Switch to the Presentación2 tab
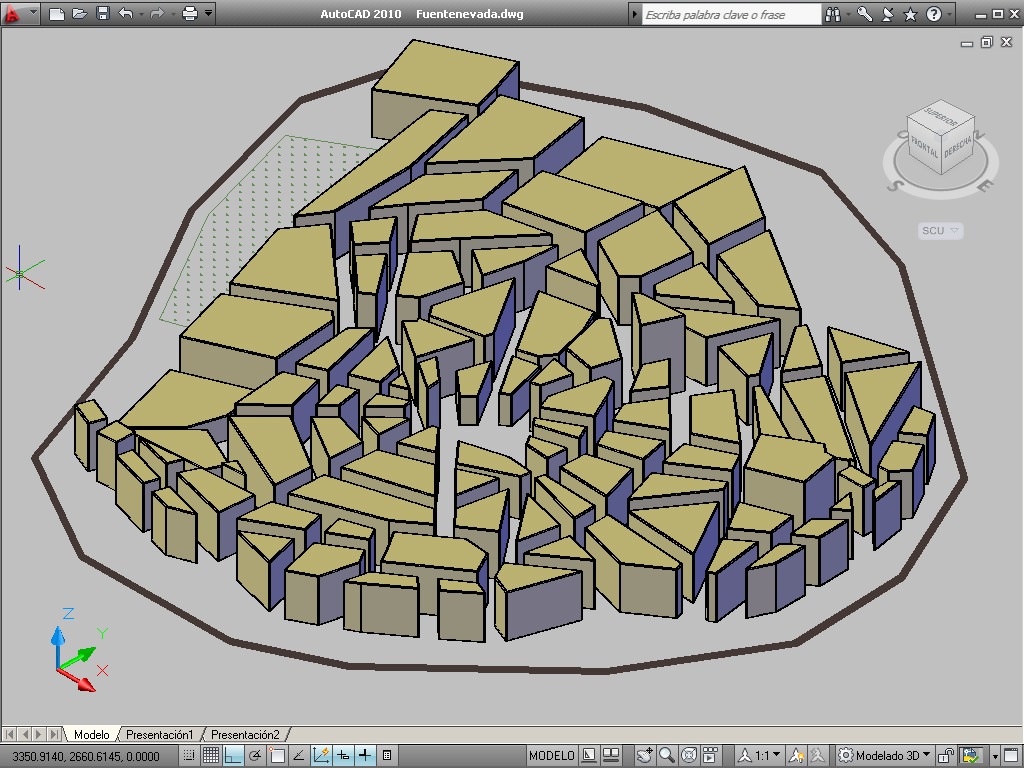 (x=245, y=735)
